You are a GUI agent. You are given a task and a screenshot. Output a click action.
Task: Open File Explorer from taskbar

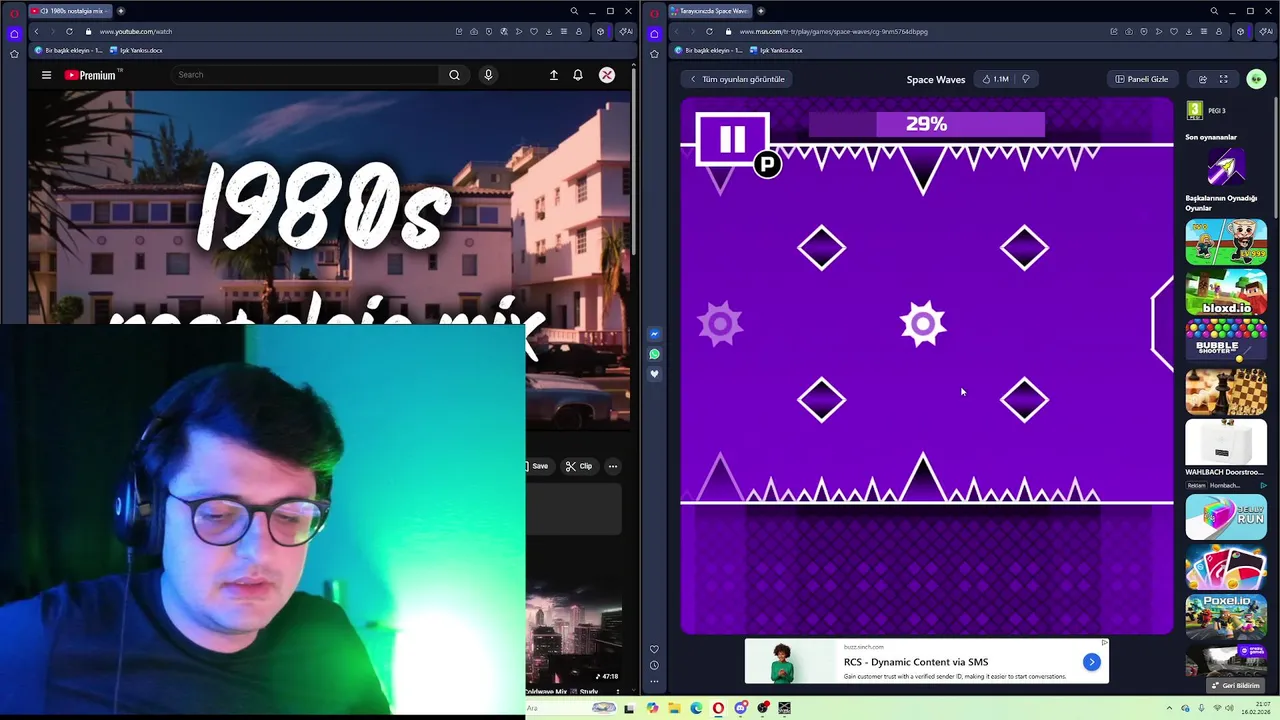[x=674, y=708]
